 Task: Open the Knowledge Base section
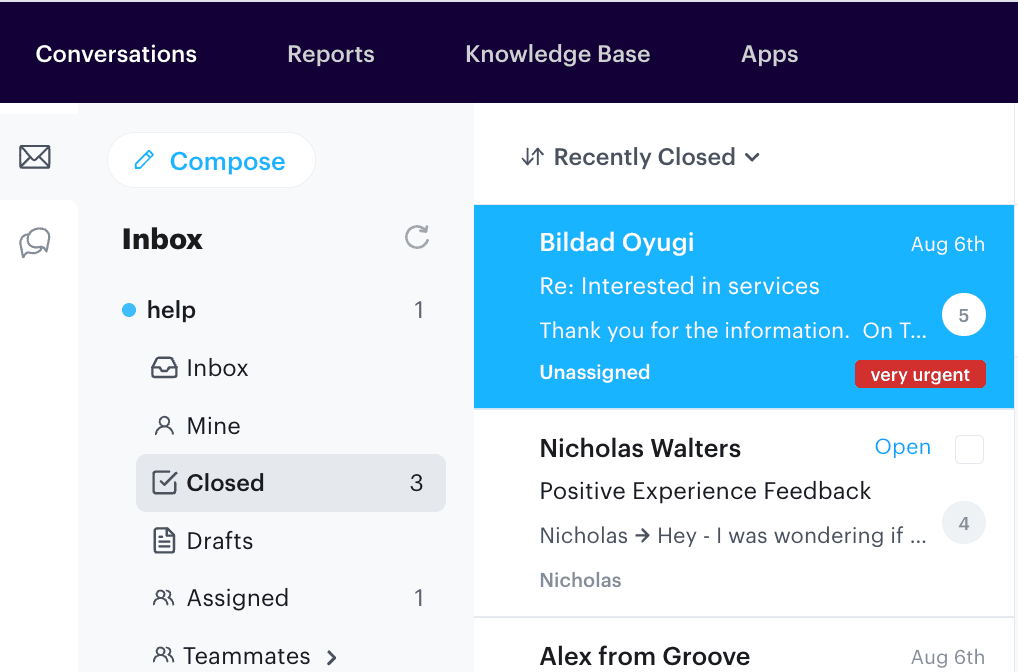point(557,54)
